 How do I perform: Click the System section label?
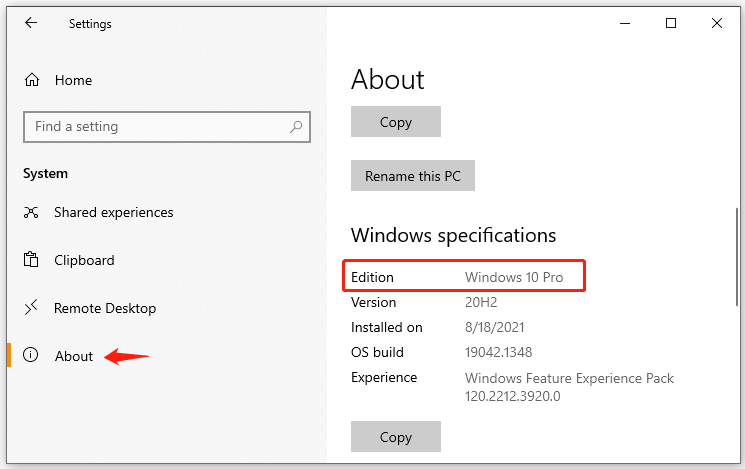[x=46, y=173]
